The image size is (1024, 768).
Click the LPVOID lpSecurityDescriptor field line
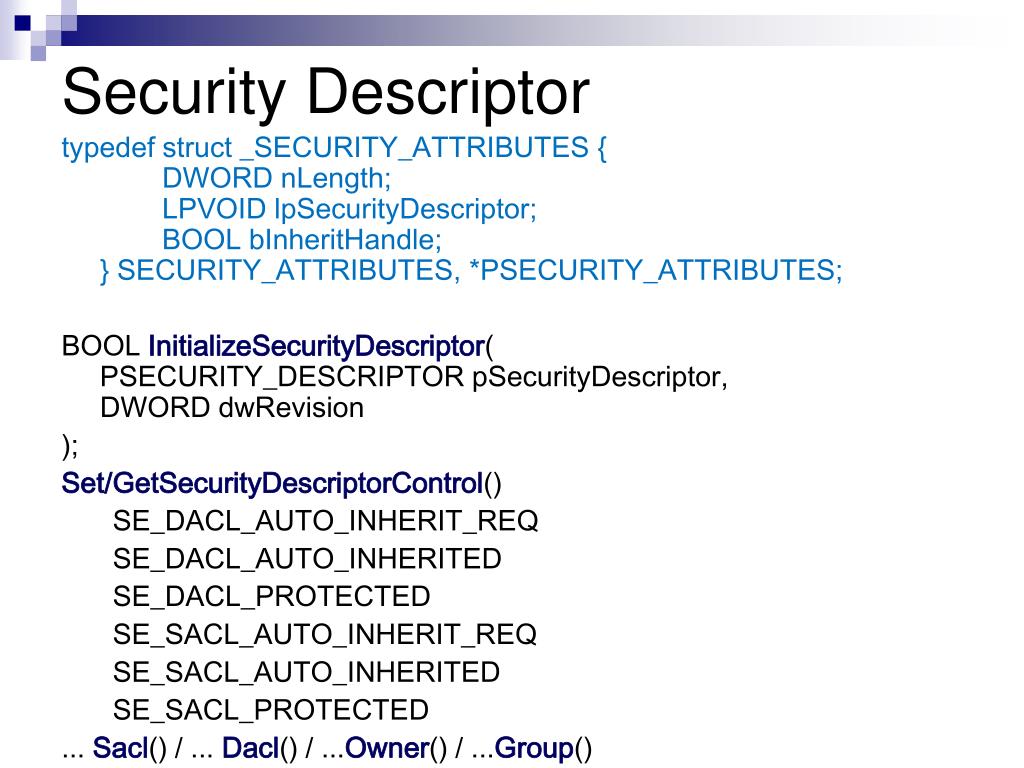(349, 209)
